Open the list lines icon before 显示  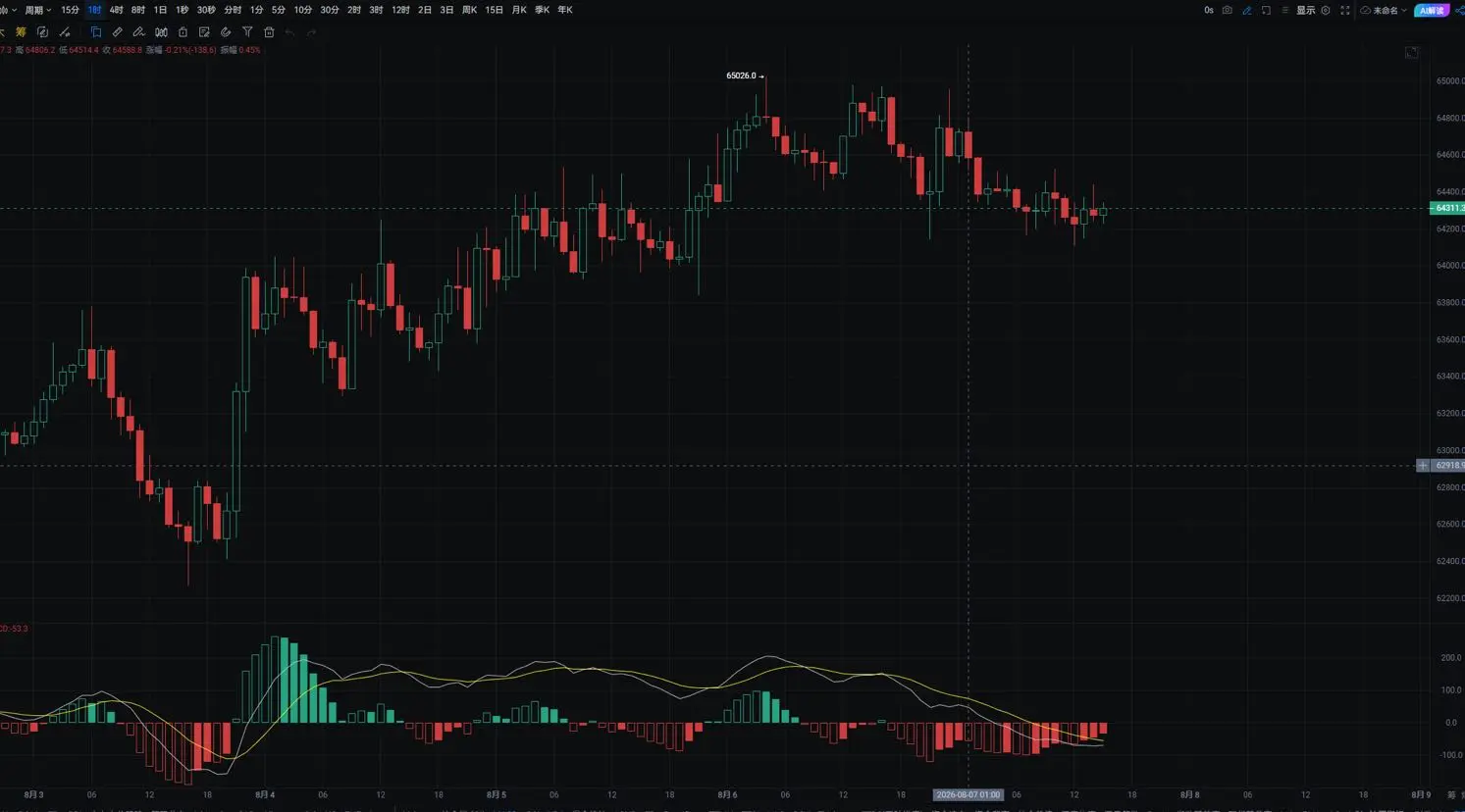point(1285,10)
